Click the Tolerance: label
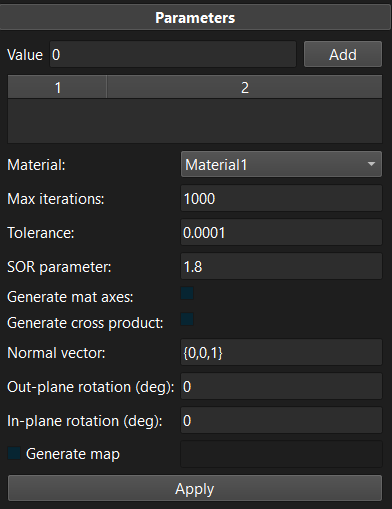 point(41,233)
